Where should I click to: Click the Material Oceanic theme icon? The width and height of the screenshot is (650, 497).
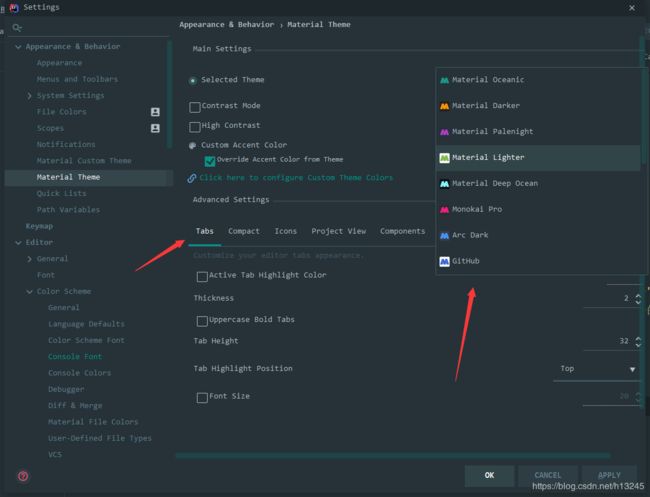(x=444, y=80)
